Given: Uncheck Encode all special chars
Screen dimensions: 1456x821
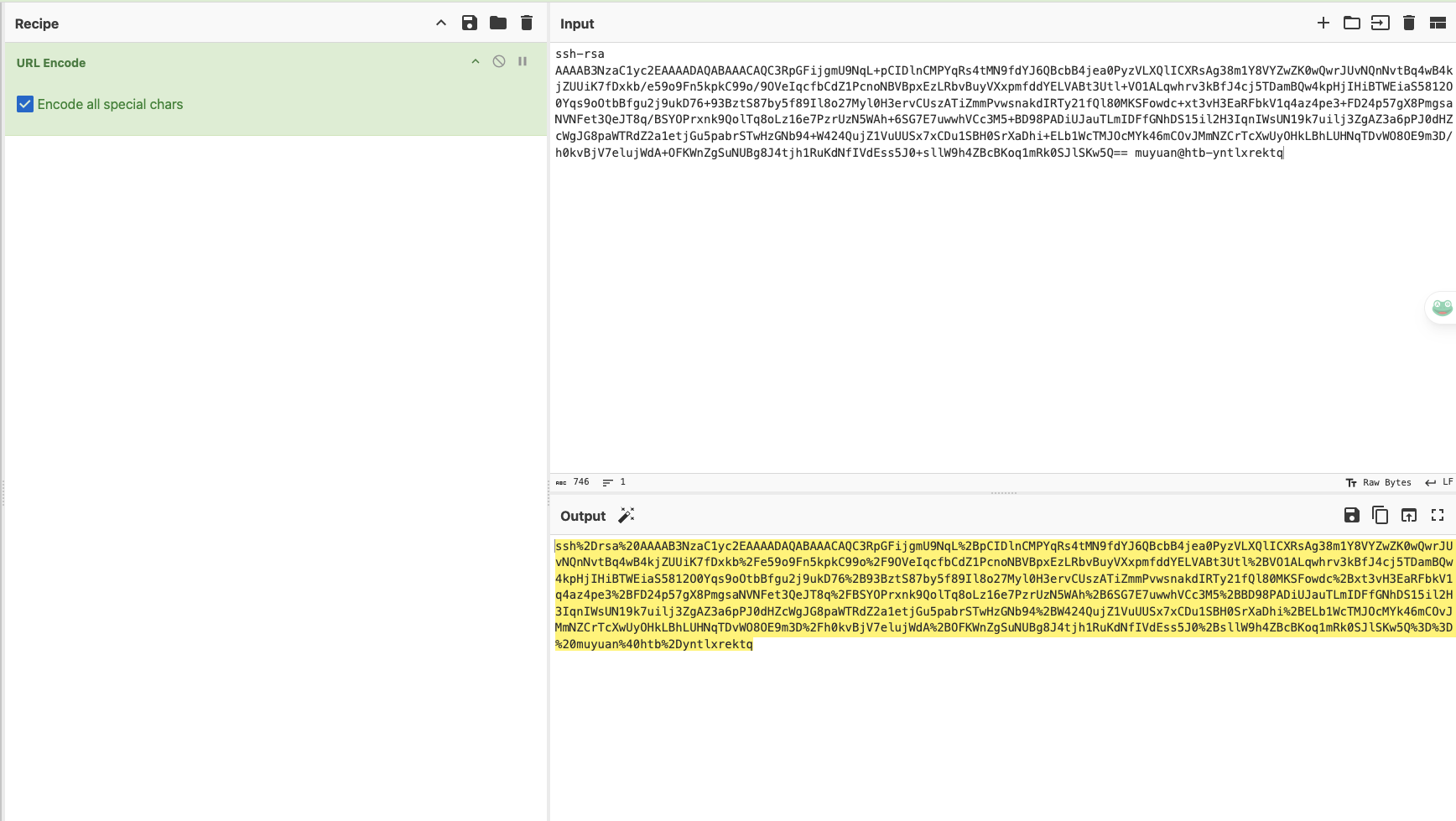Looking at the screenshot, I should [25, 105].
